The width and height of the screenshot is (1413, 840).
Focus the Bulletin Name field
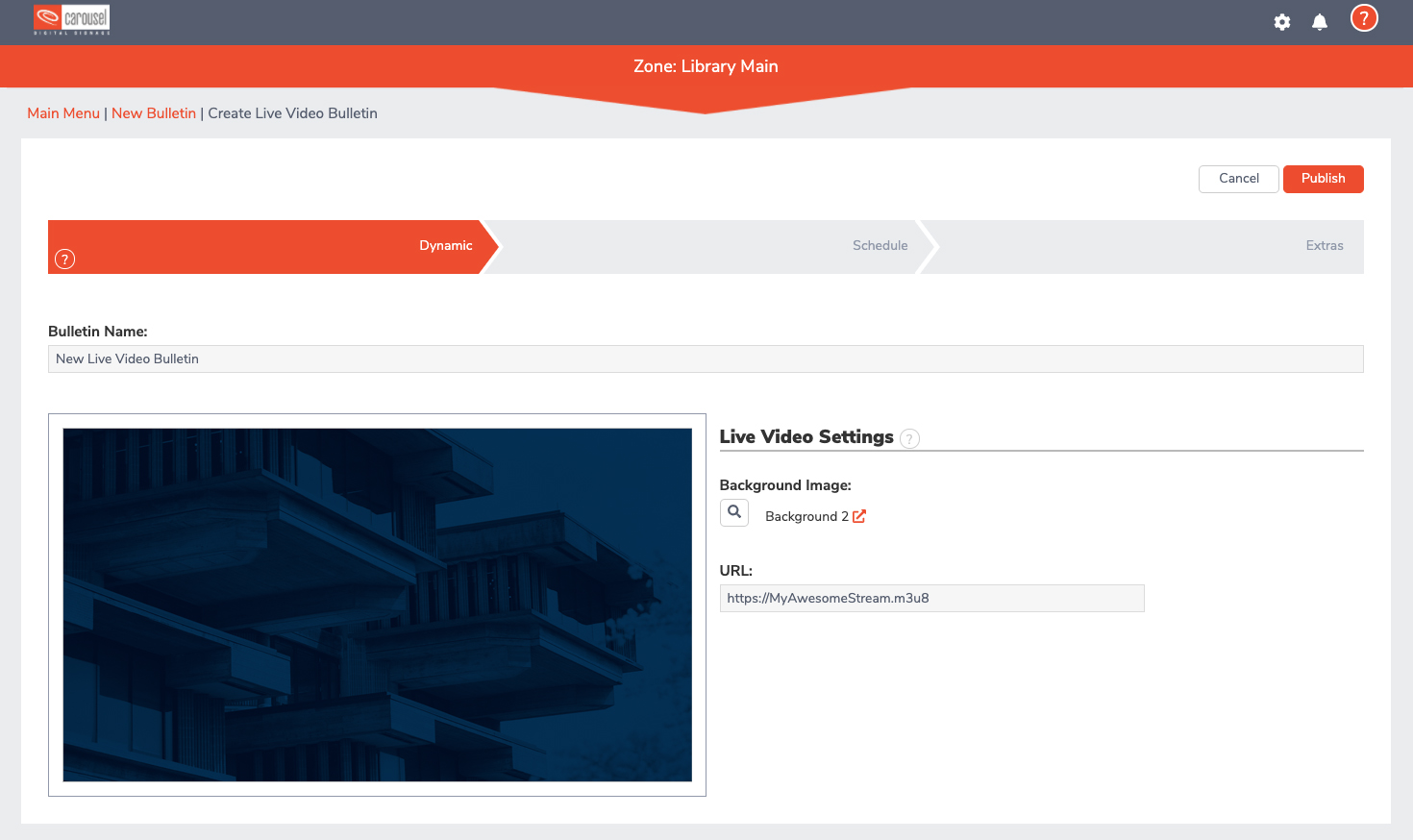tap(706, 358)
